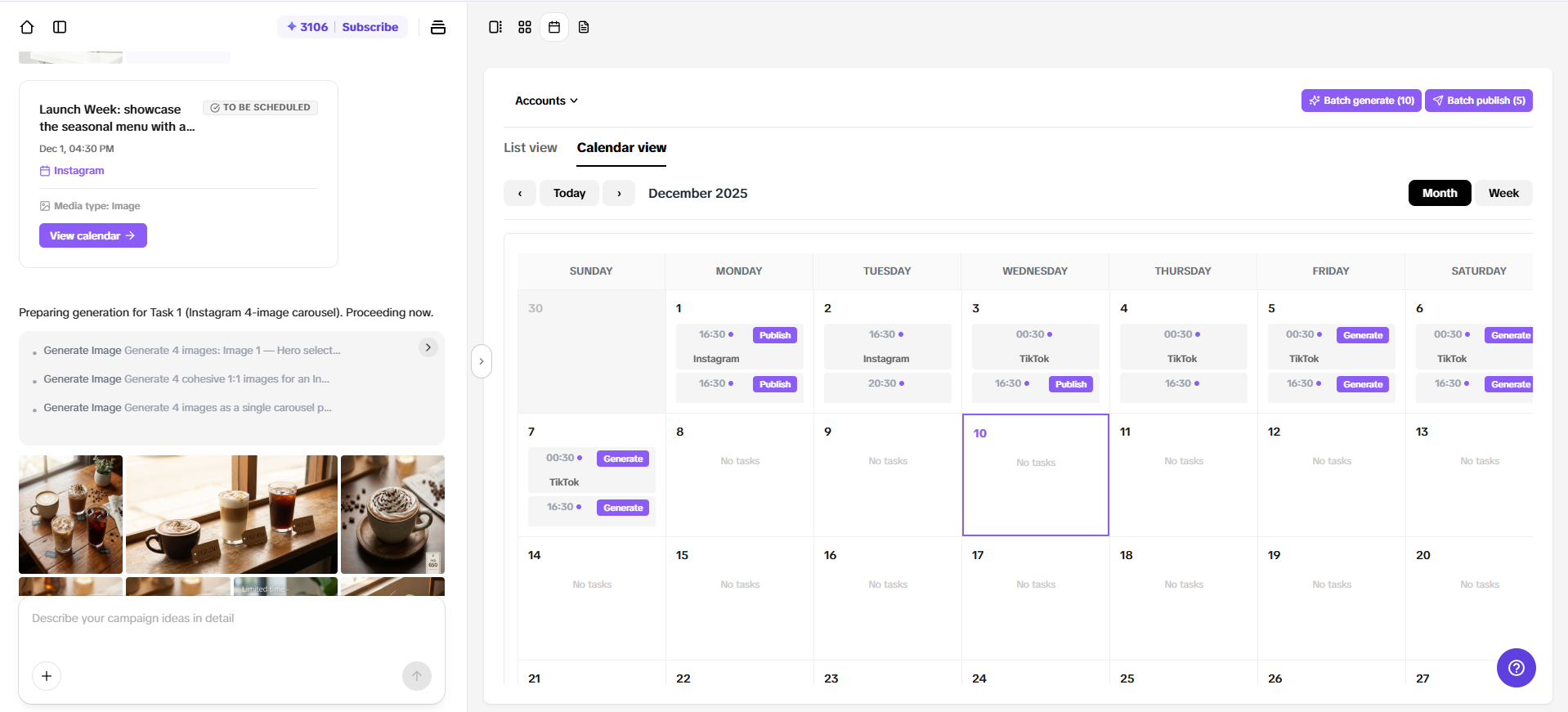Open the Instagram link in launch card

point(72,171)
